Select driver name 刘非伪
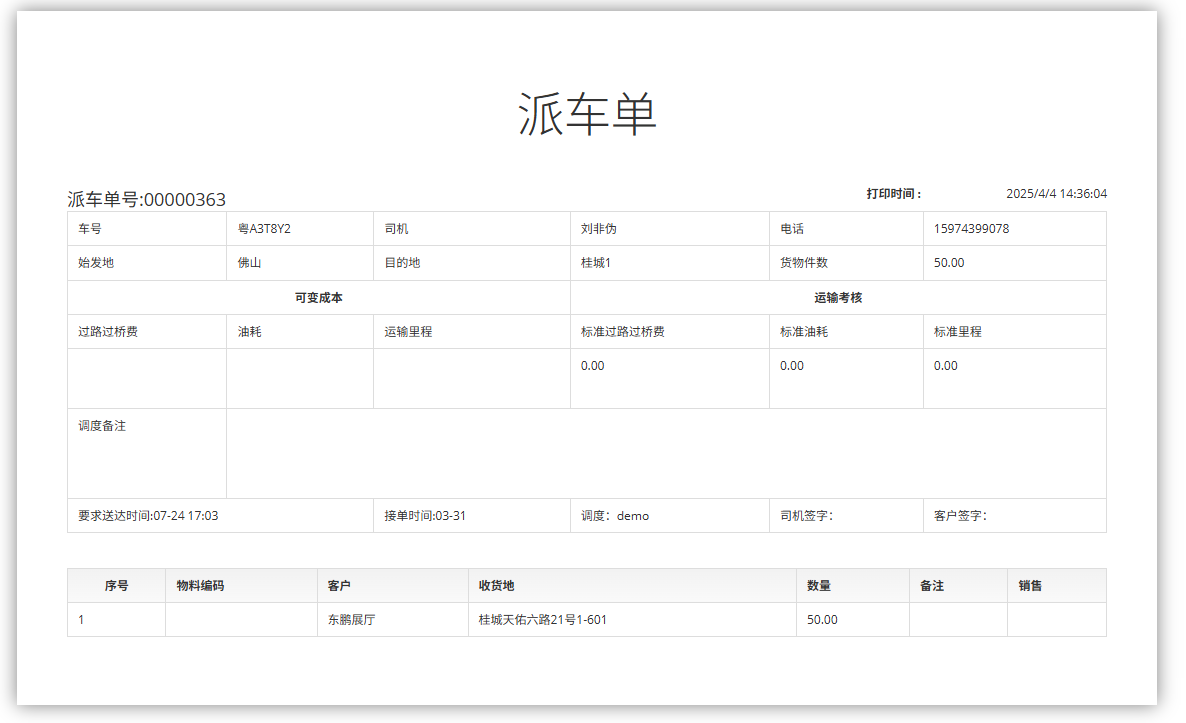Viewport: 1186px width, 723px height. click(599, 229)
